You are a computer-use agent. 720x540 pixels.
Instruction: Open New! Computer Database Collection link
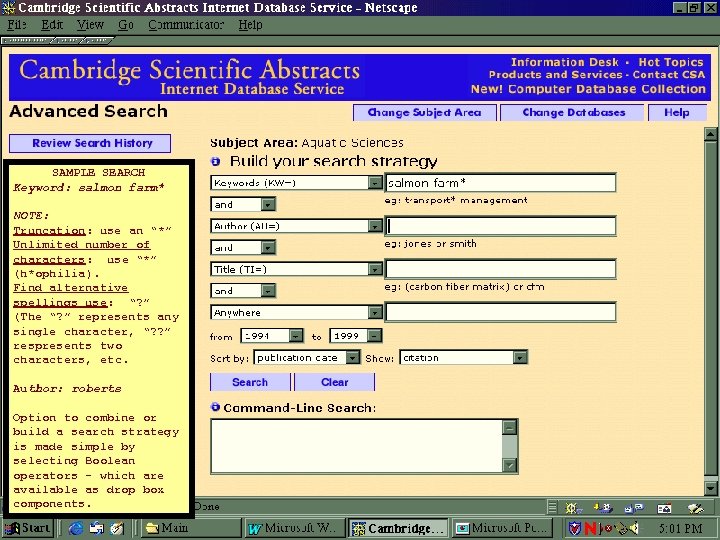(x=588, y=89)
